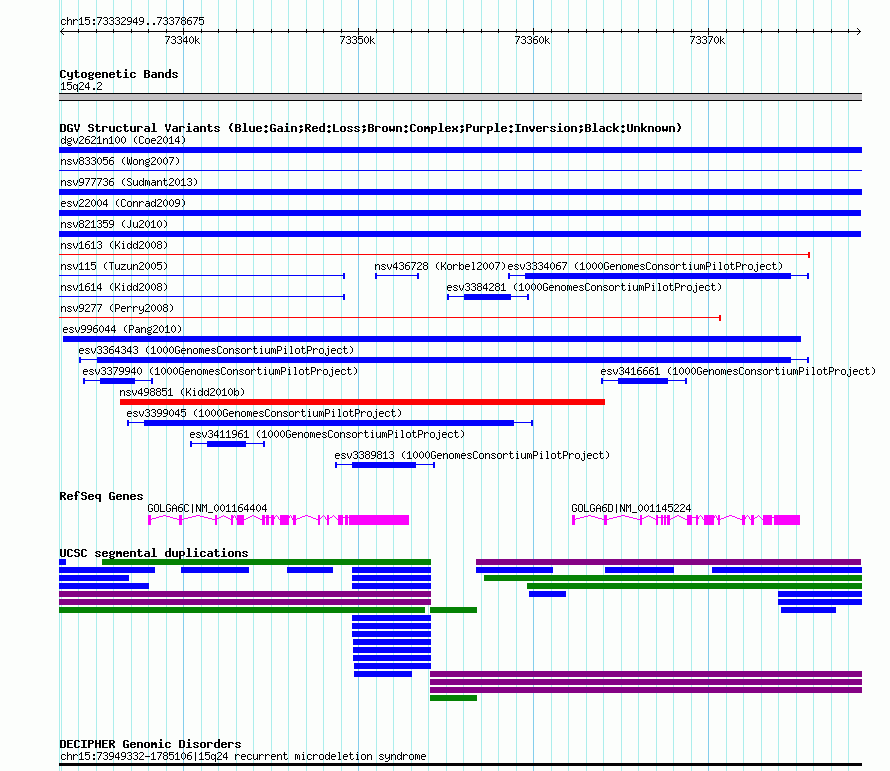Click the esv3389813 thick blue bar

click(384, 466)
